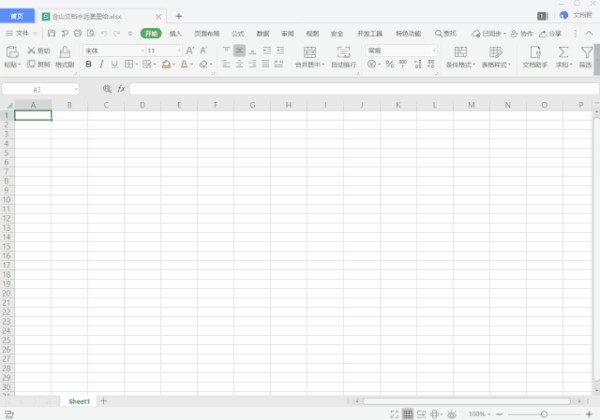Screen dimensions: 600x420
Task: Increase font size with the larger A icon
Action: pos(190,50)
